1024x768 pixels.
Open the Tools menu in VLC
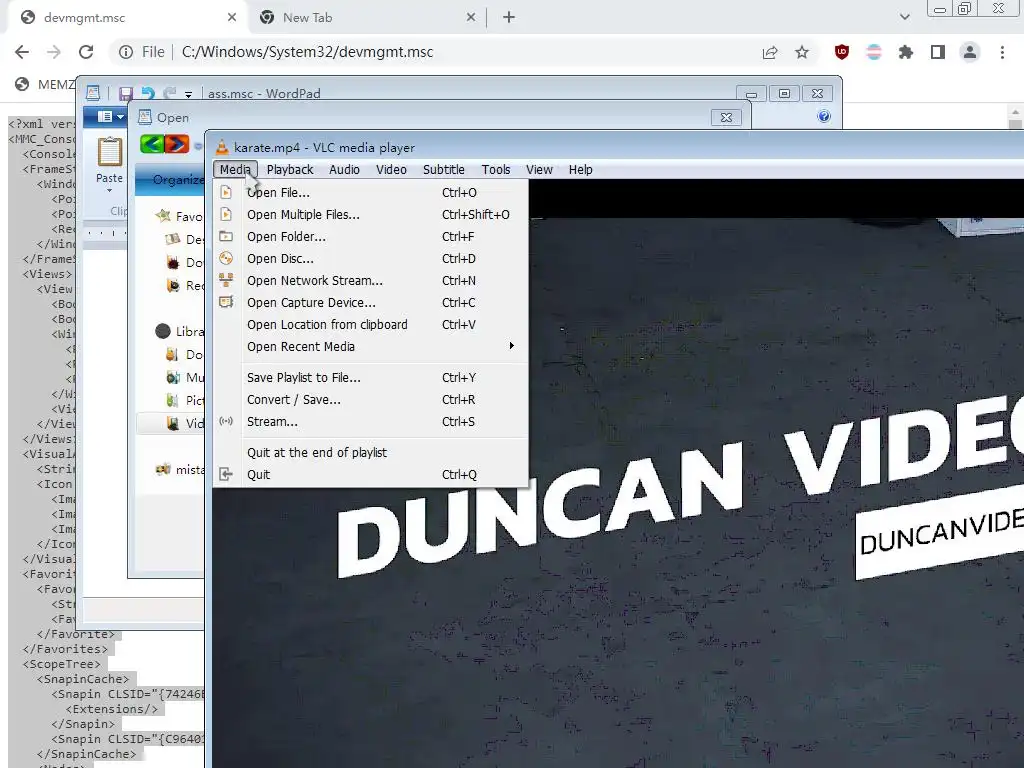tap(496, 169)
